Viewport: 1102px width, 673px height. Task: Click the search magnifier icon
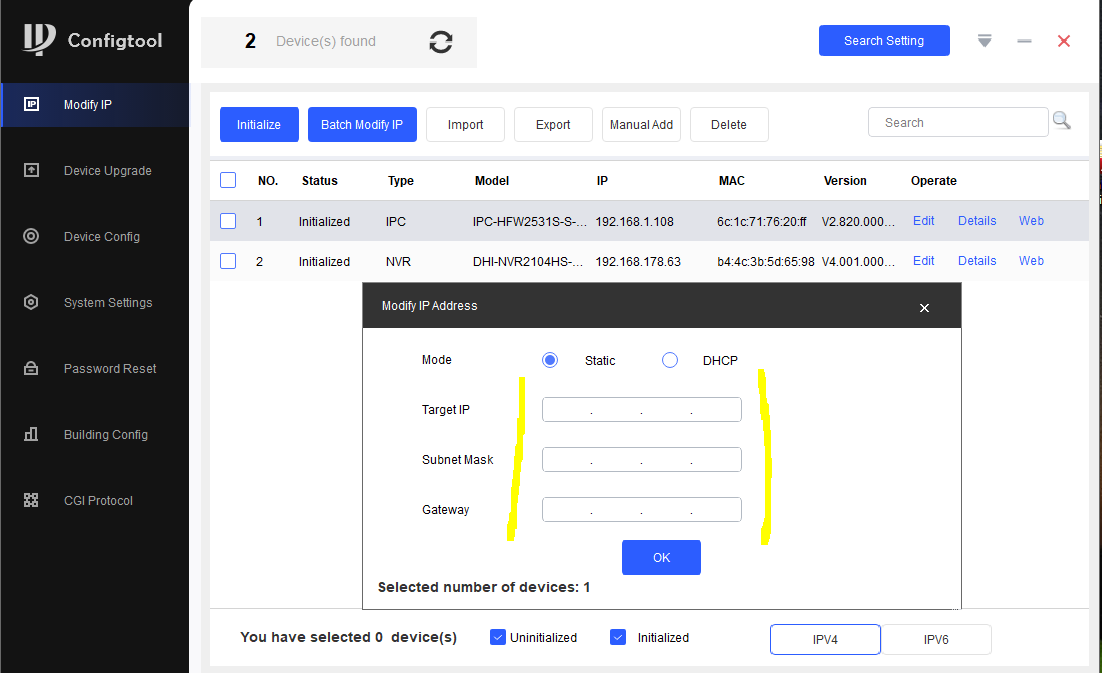click(1061, 122)
